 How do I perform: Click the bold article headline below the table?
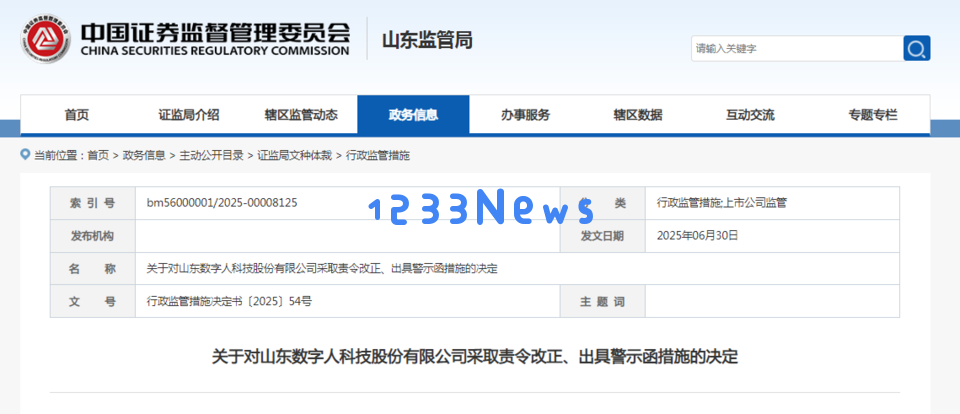[474, 356]
